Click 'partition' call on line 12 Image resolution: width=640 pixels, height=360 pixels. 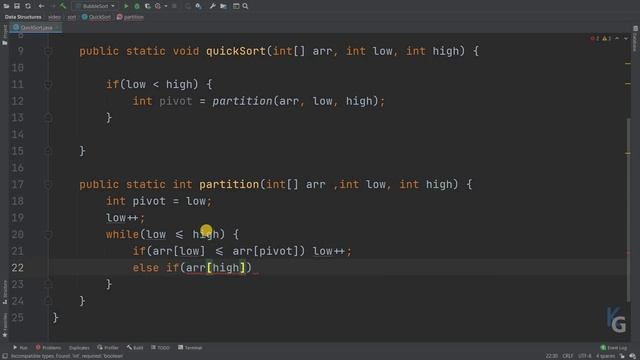(242, 101)
